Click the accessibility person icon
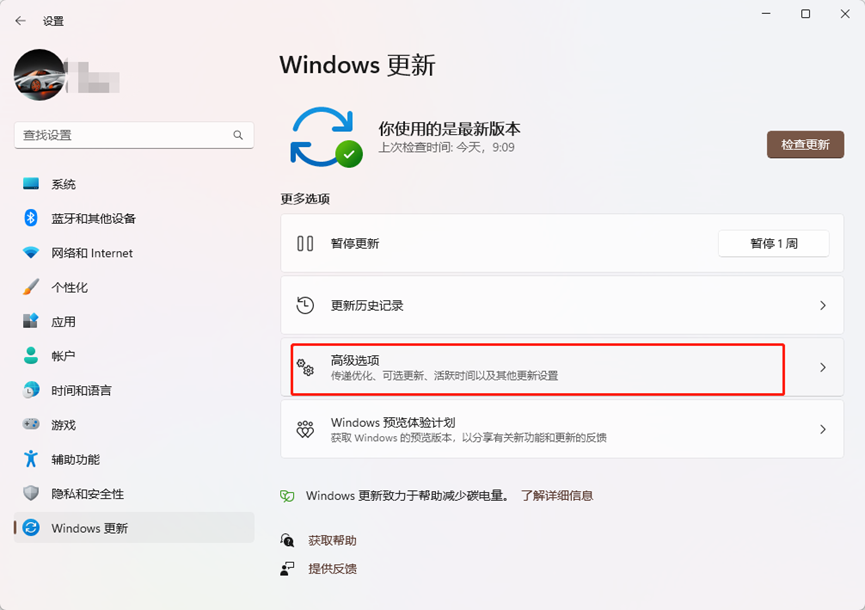 (x=31, y=459)
